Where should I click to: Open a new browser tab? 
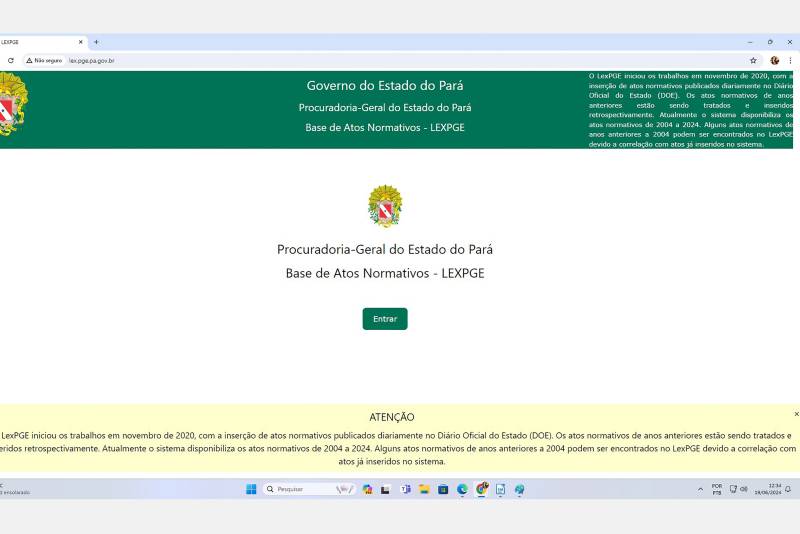96,42
